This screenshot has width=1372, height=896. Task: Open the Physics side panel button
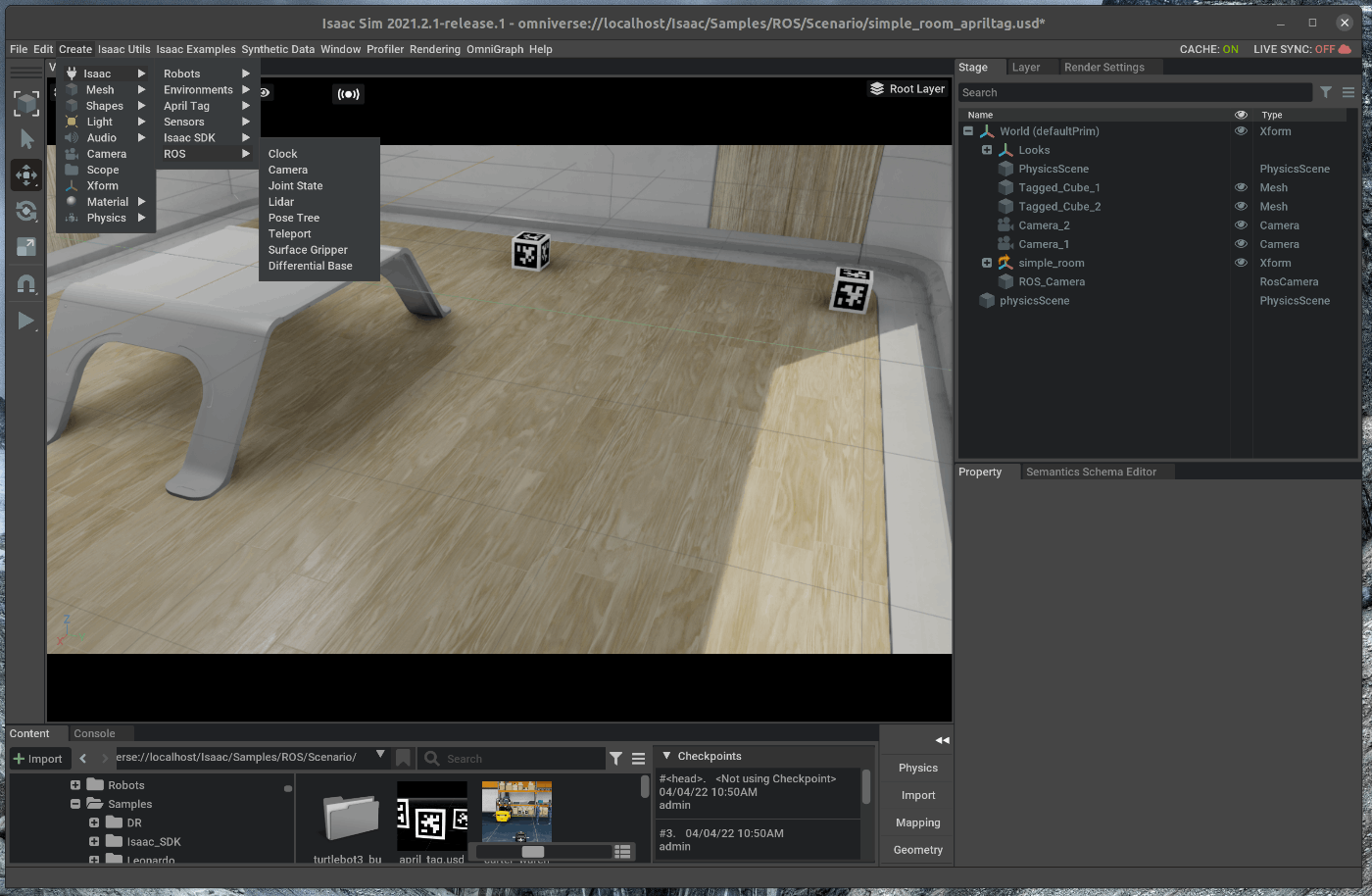918,768
